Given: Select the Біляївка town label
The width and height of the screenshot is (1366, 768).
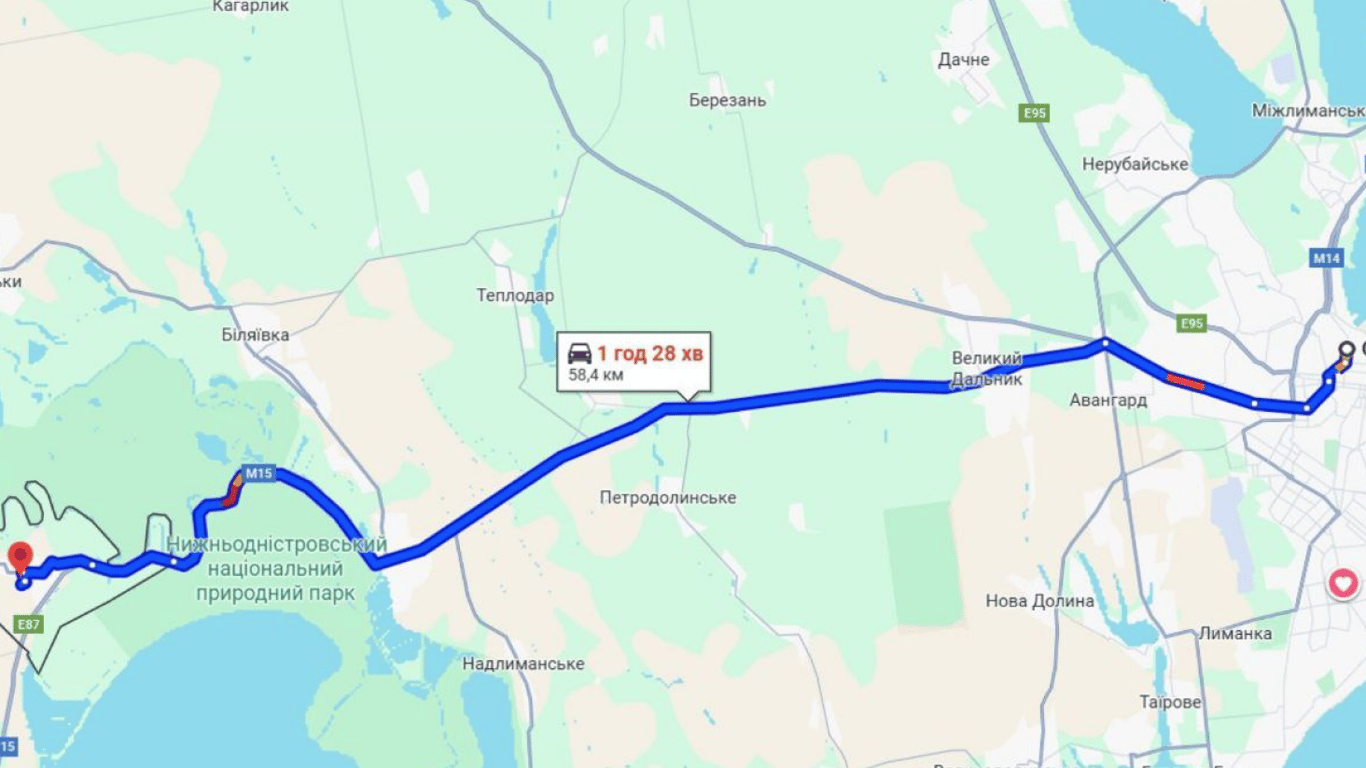Looking at the screenshot, I should point(255,335).
